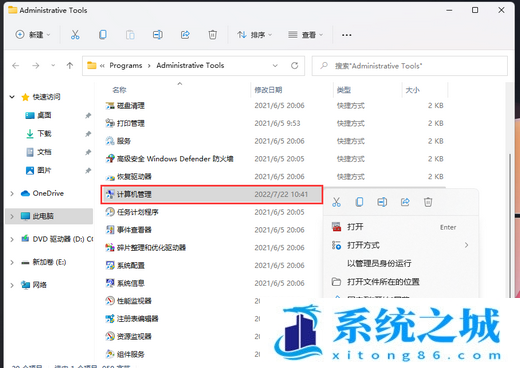Click Copy icon in the context menu
The height and width of the screenshot is (368, 520).
(359, 202)
